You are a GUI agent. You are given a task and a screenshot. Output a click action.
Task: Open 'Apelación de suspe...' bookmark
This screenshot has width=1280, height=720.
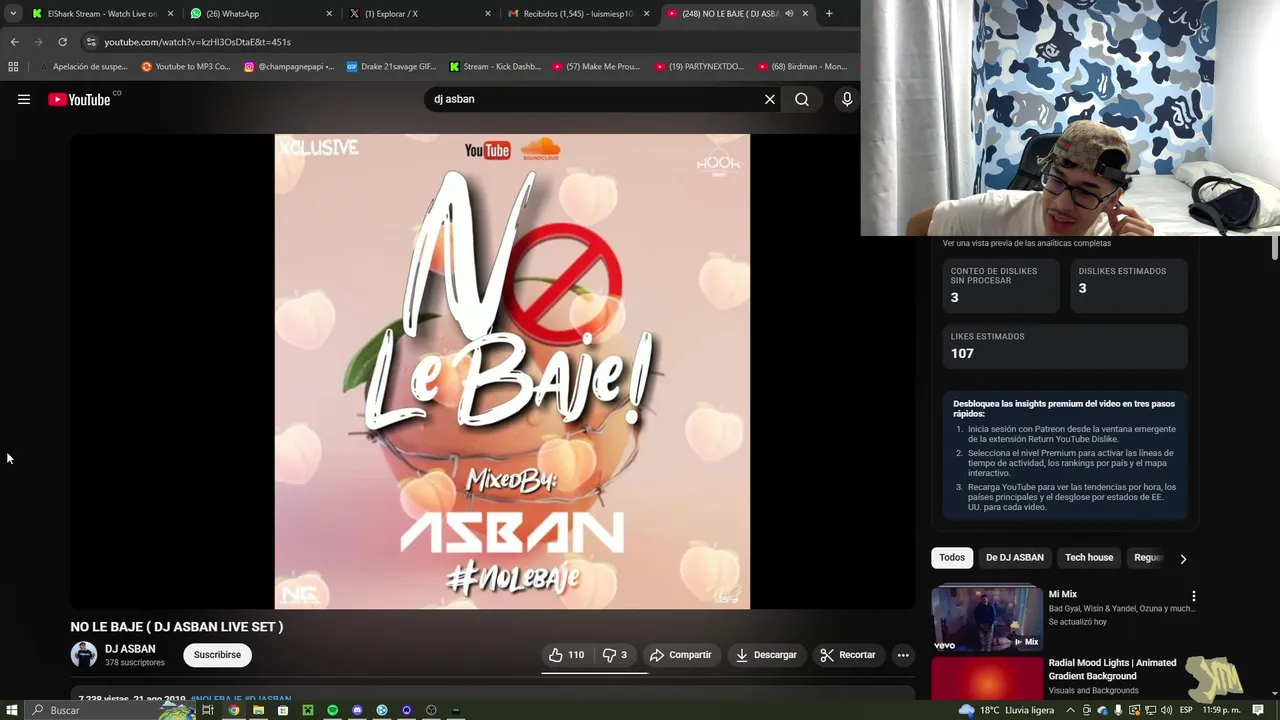pos(84,67)
